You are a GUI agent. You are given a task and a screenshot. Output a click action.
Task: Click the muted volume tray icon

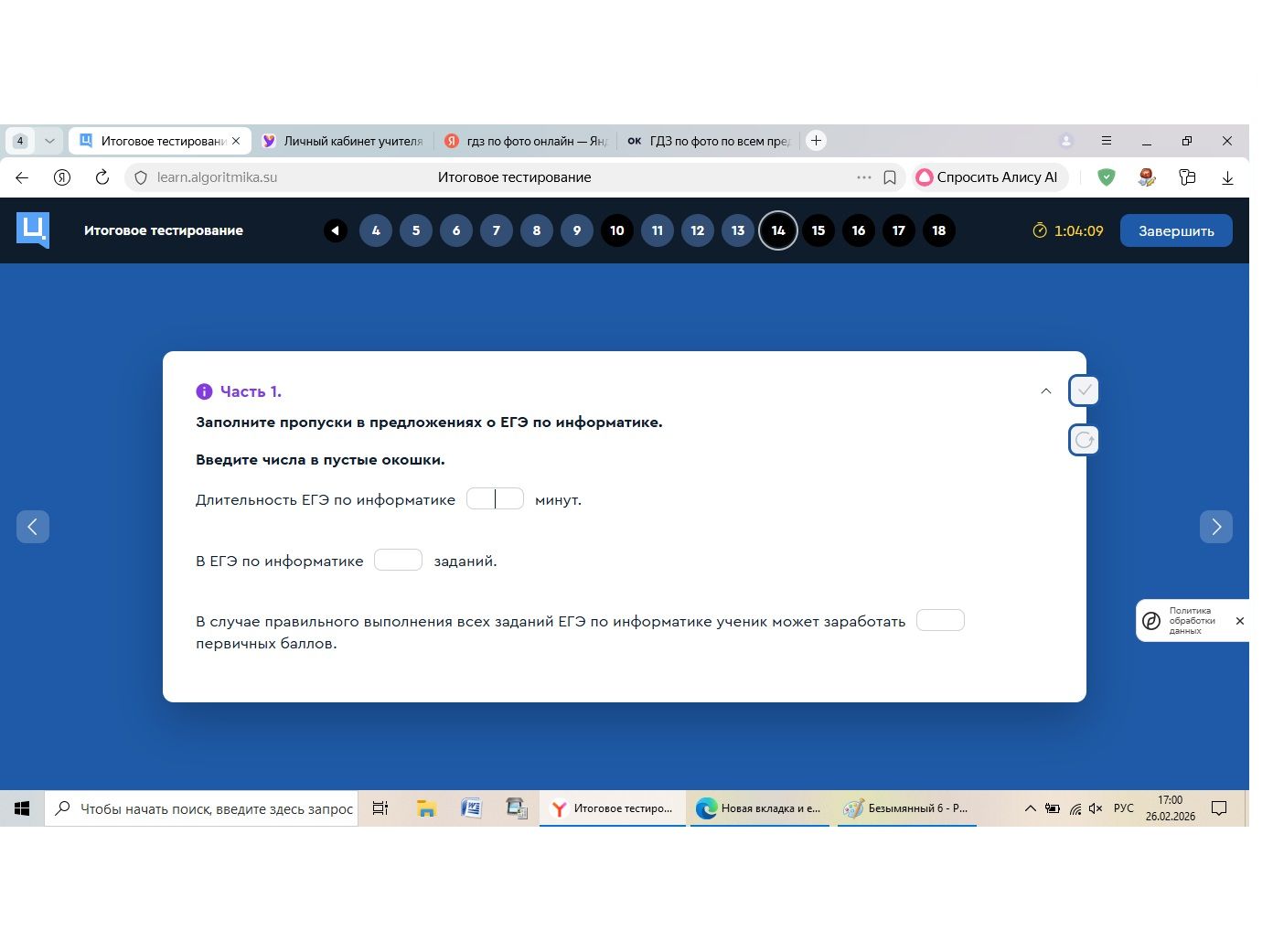coord(1096,808)
